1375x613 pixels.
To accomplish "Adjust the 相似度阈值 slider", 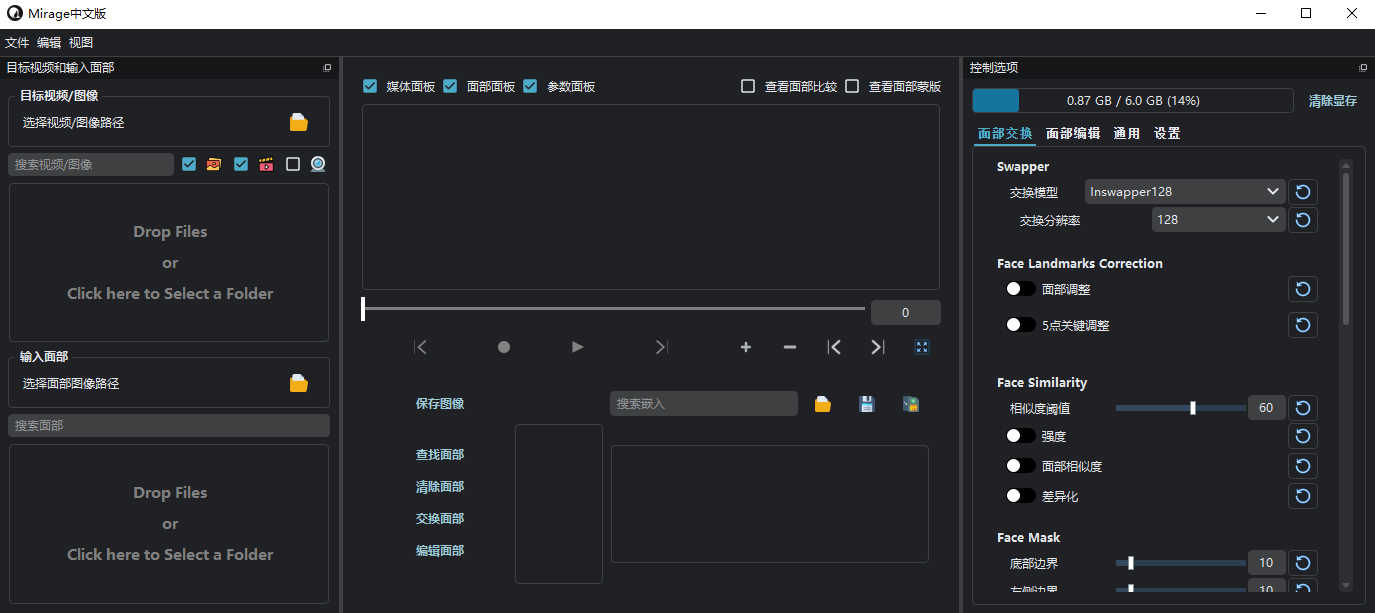I will (x=1192, y=408).
